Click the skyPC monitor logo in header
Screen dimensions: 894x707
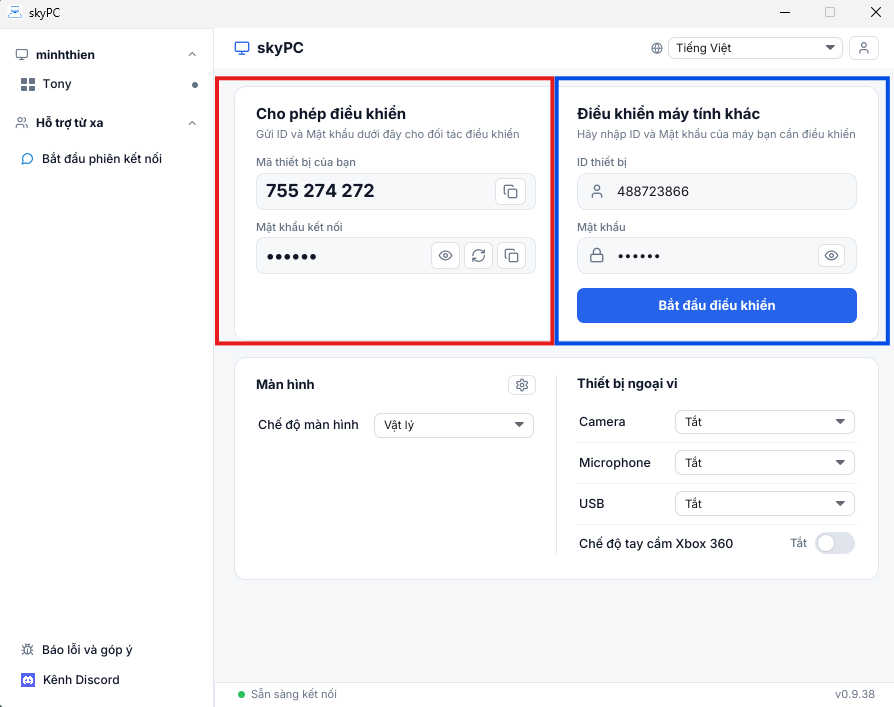pos(242,48)
